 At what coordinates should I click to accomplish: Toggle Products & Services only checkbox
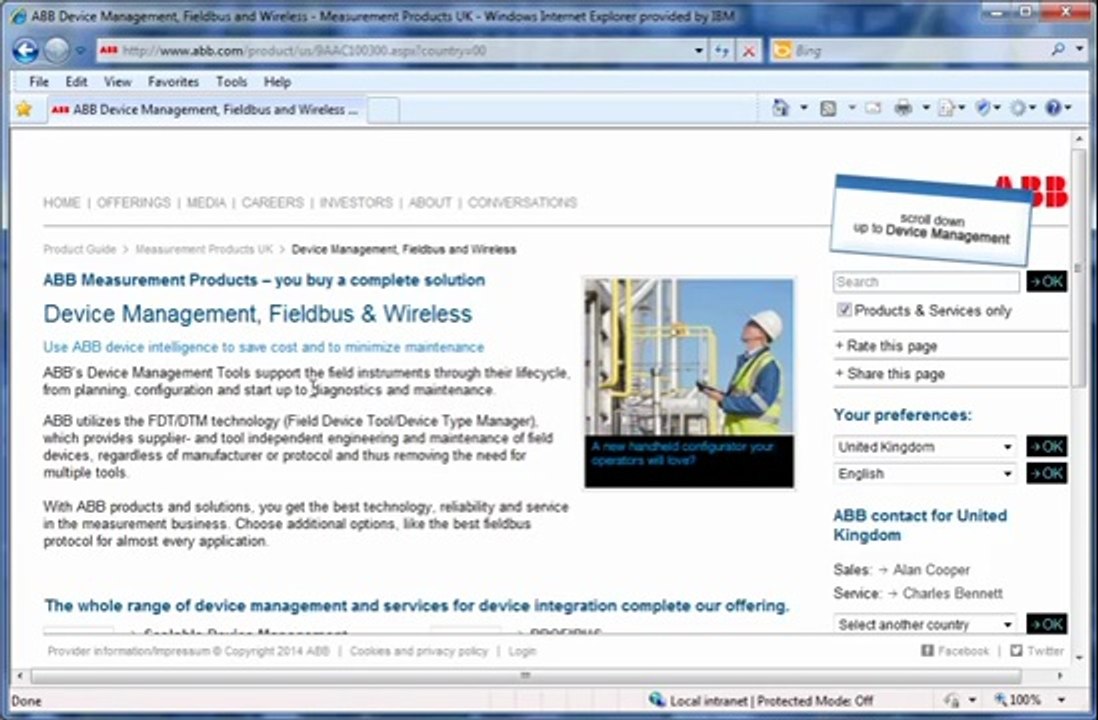click(x=844, y=310)
